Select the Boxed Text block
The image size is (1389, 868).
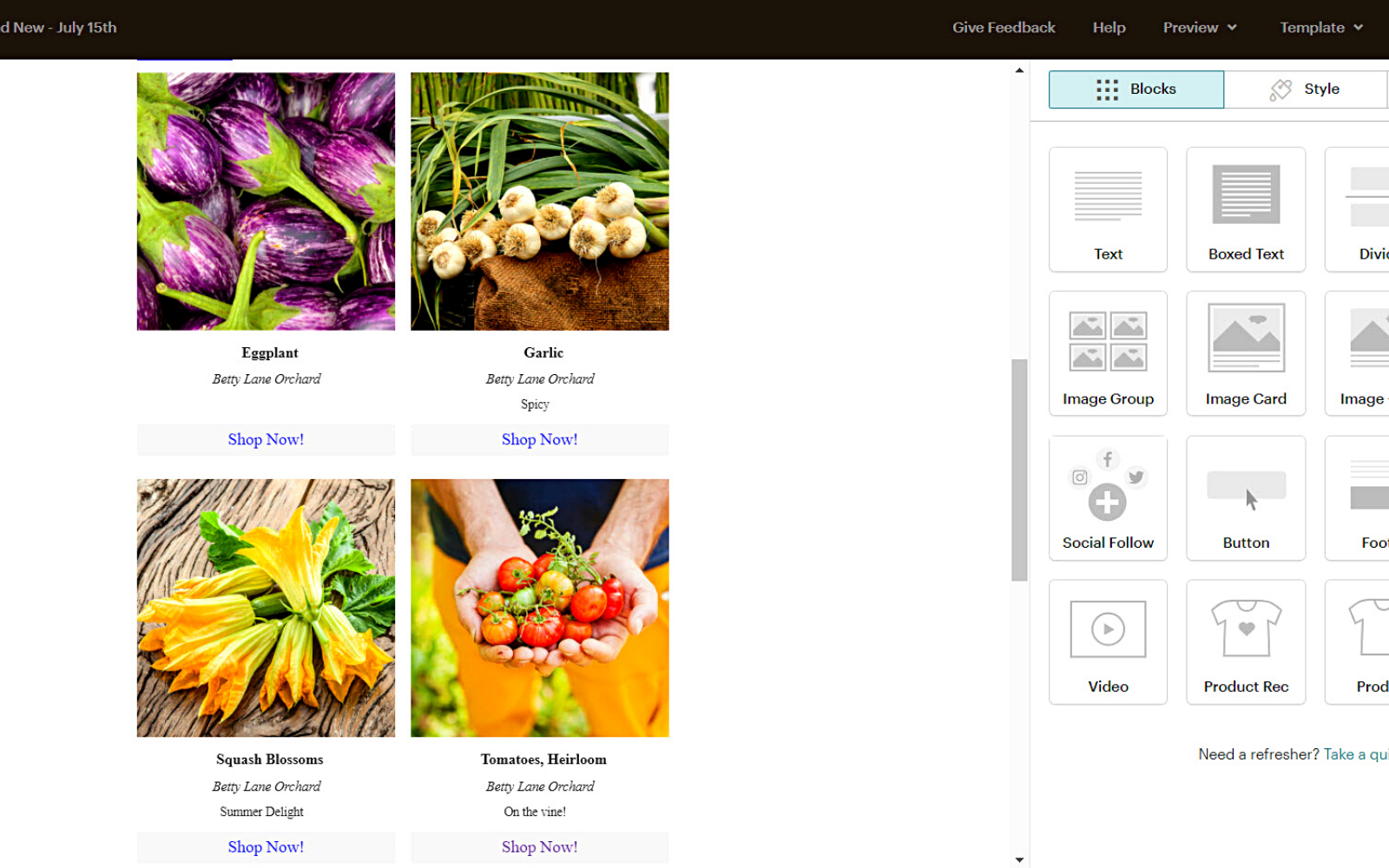1246,209
